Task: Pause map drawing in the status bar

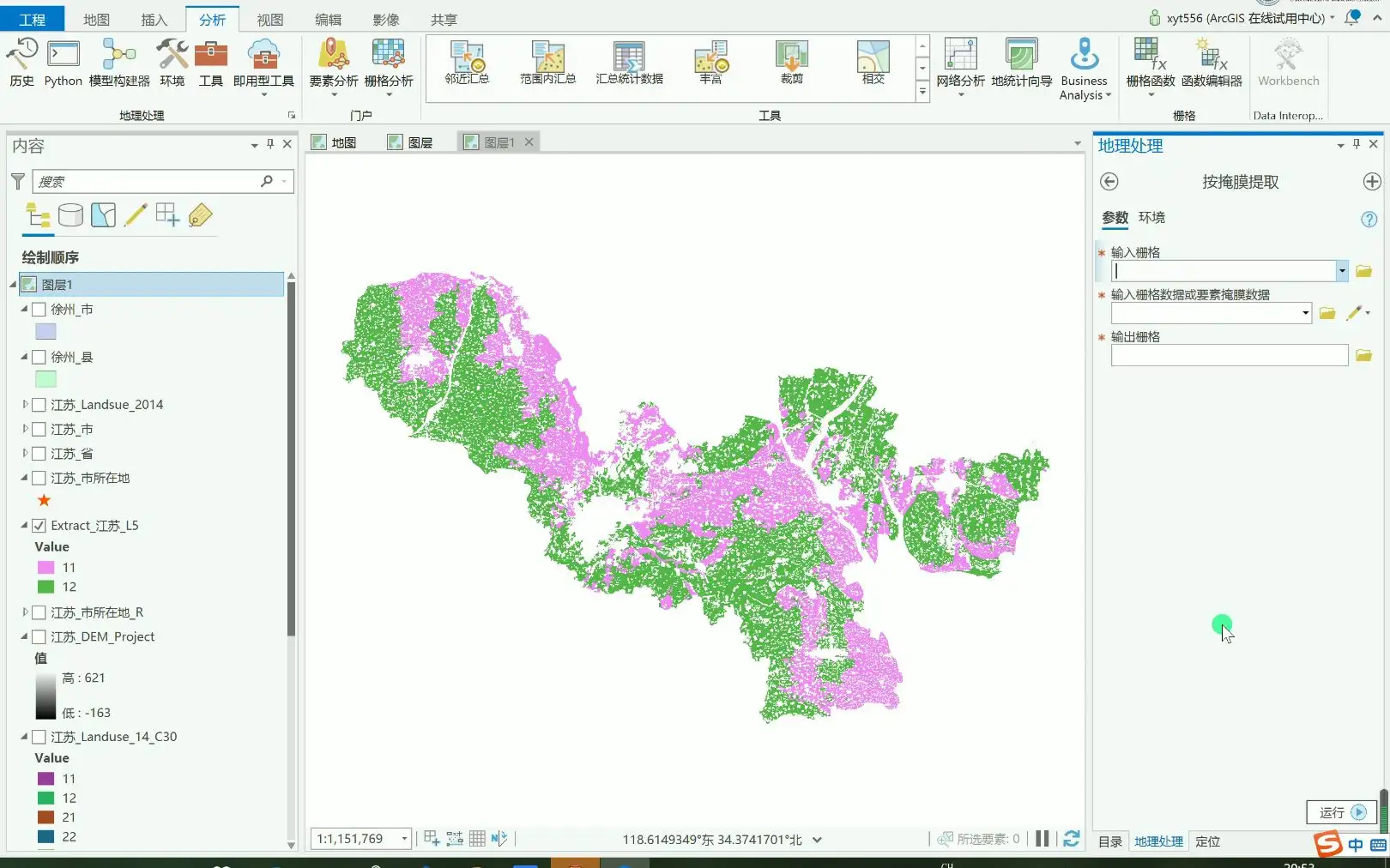Action: (x=1042, y=839)
